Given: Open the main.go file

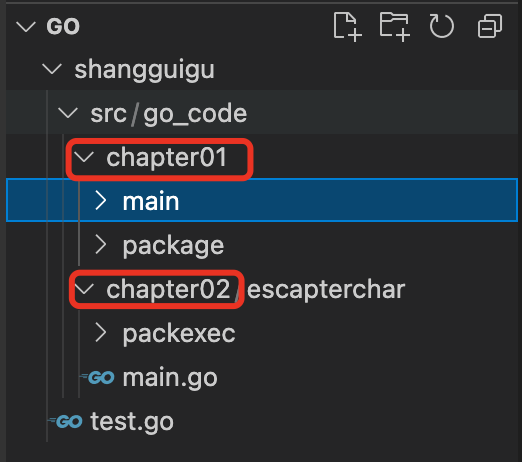Looking at the screenshot, I should 170,378.
